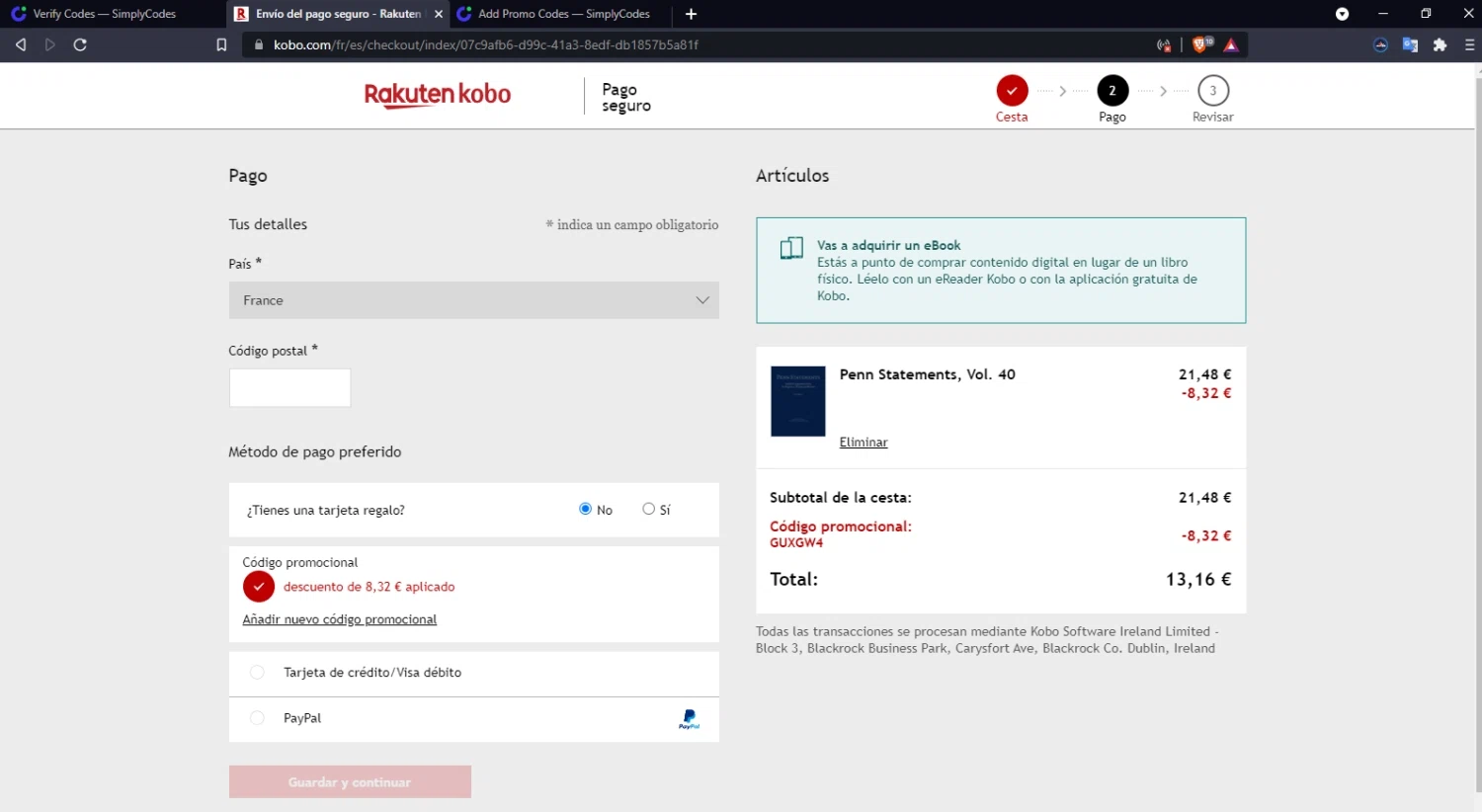Click the PayPal logo icon

pyautogui.click(x=689, y=719)
